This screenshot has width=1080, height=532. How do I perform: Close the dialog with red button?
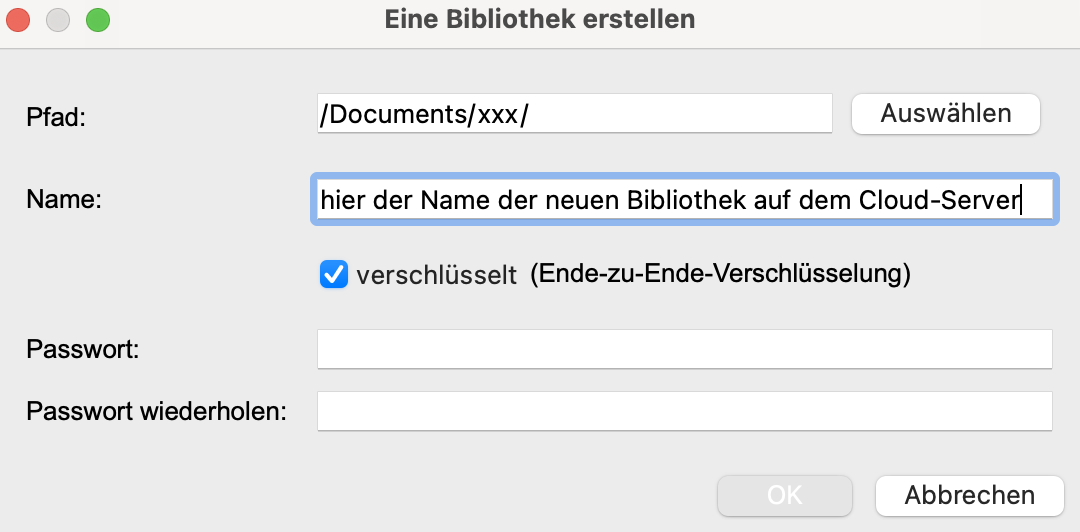(x=19, y=19)
